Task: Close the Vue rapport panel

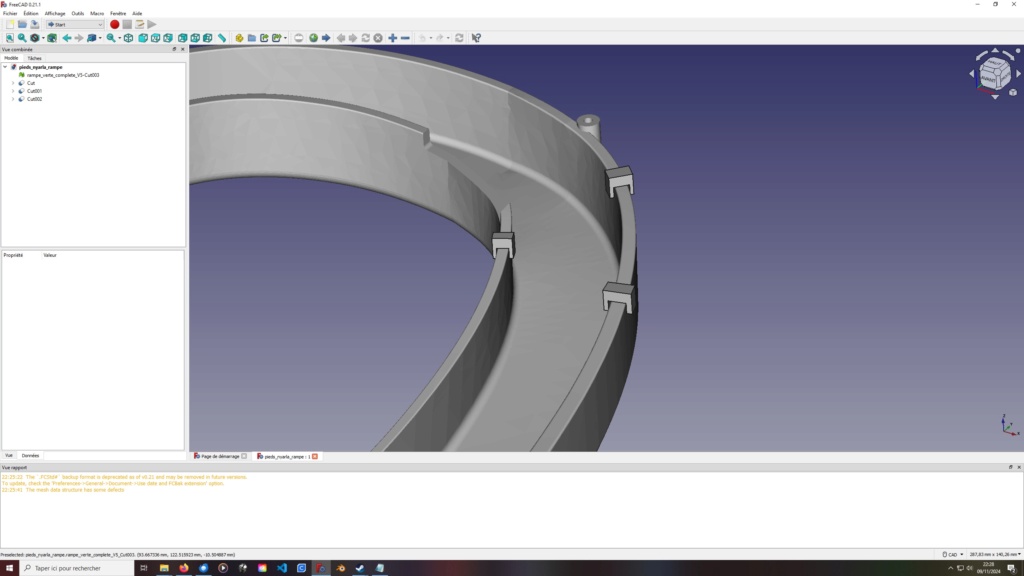Action: click(1019, 468)
